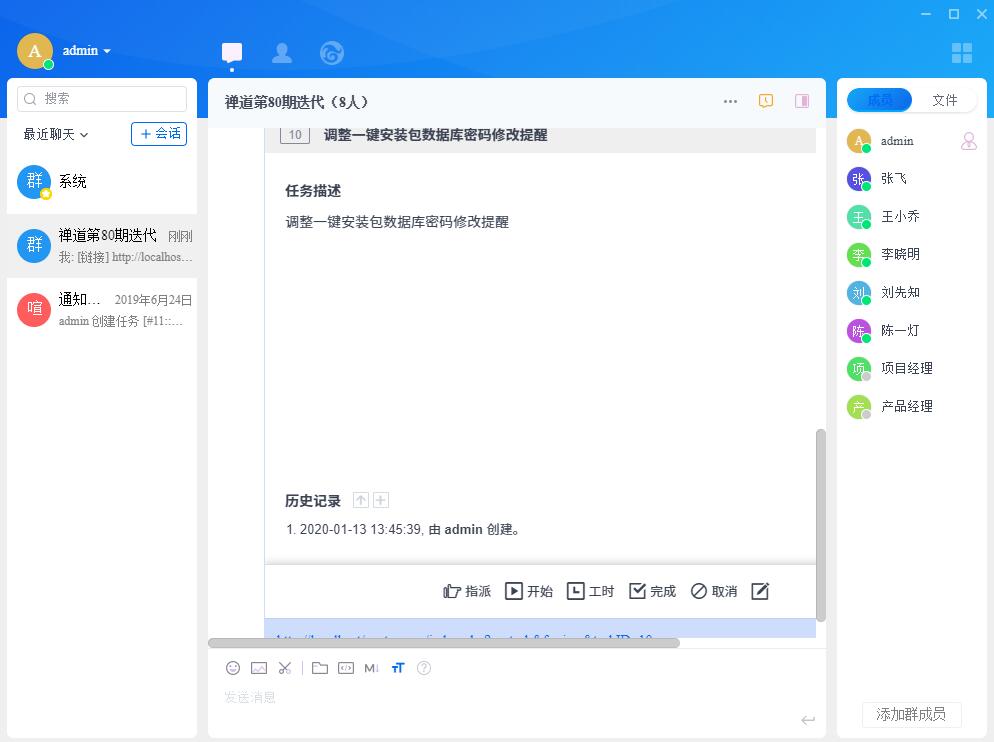
Task: Switch to the 文件 files tab
Action: click(945, 100)
